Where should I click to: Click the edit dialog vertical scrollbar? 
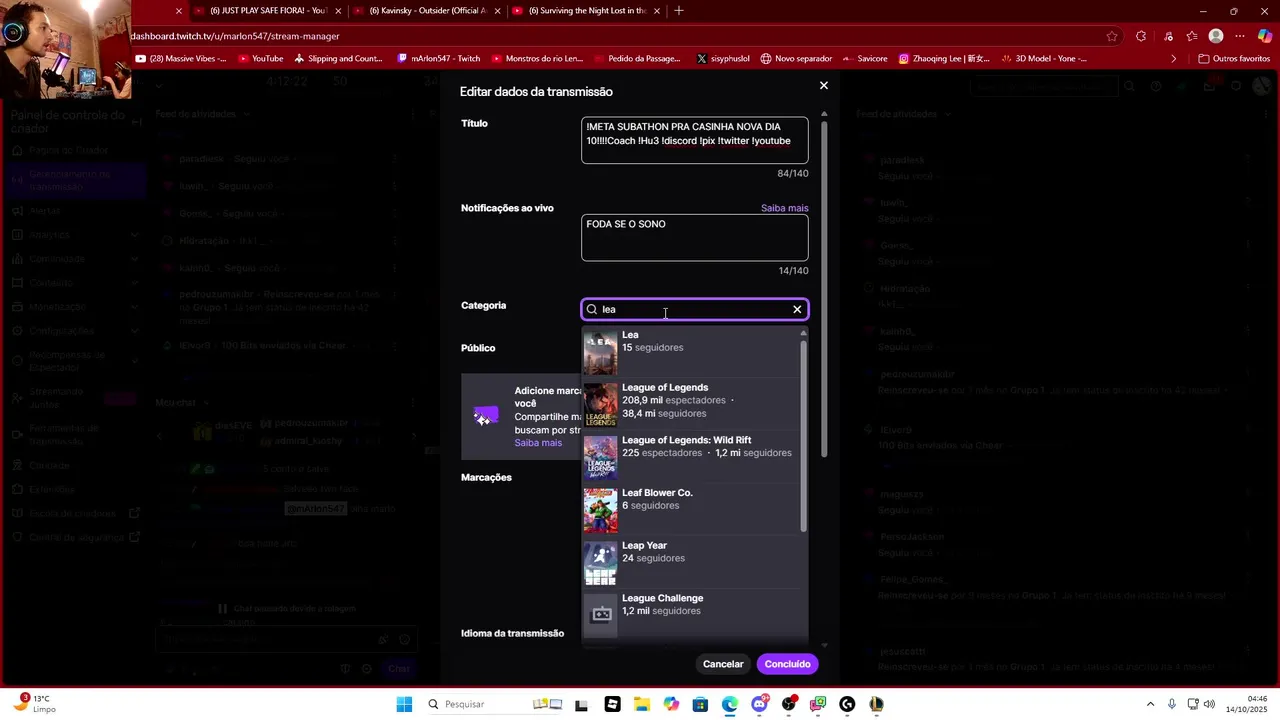[824, 288]
